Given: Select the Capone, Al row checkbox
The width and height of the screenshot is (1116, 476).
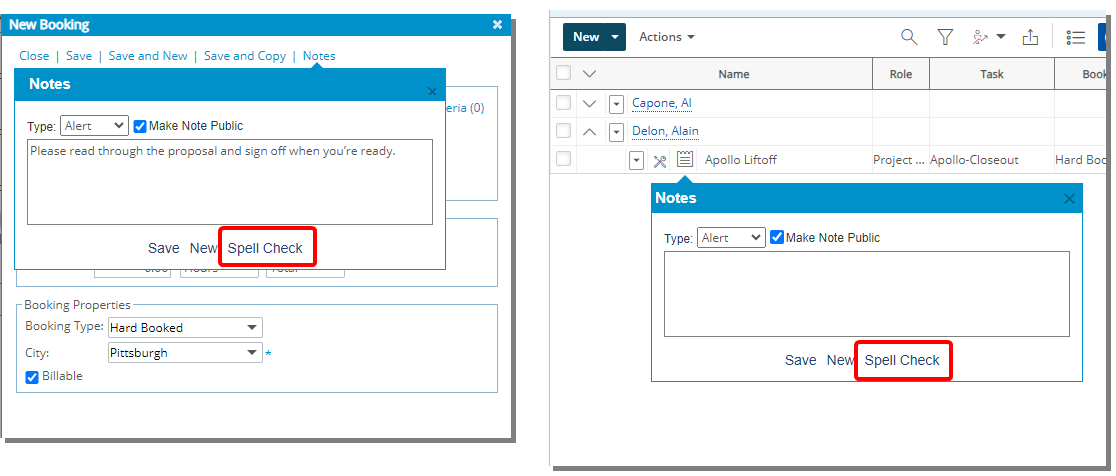Looking at the screenshot, I should pos(563,103).
